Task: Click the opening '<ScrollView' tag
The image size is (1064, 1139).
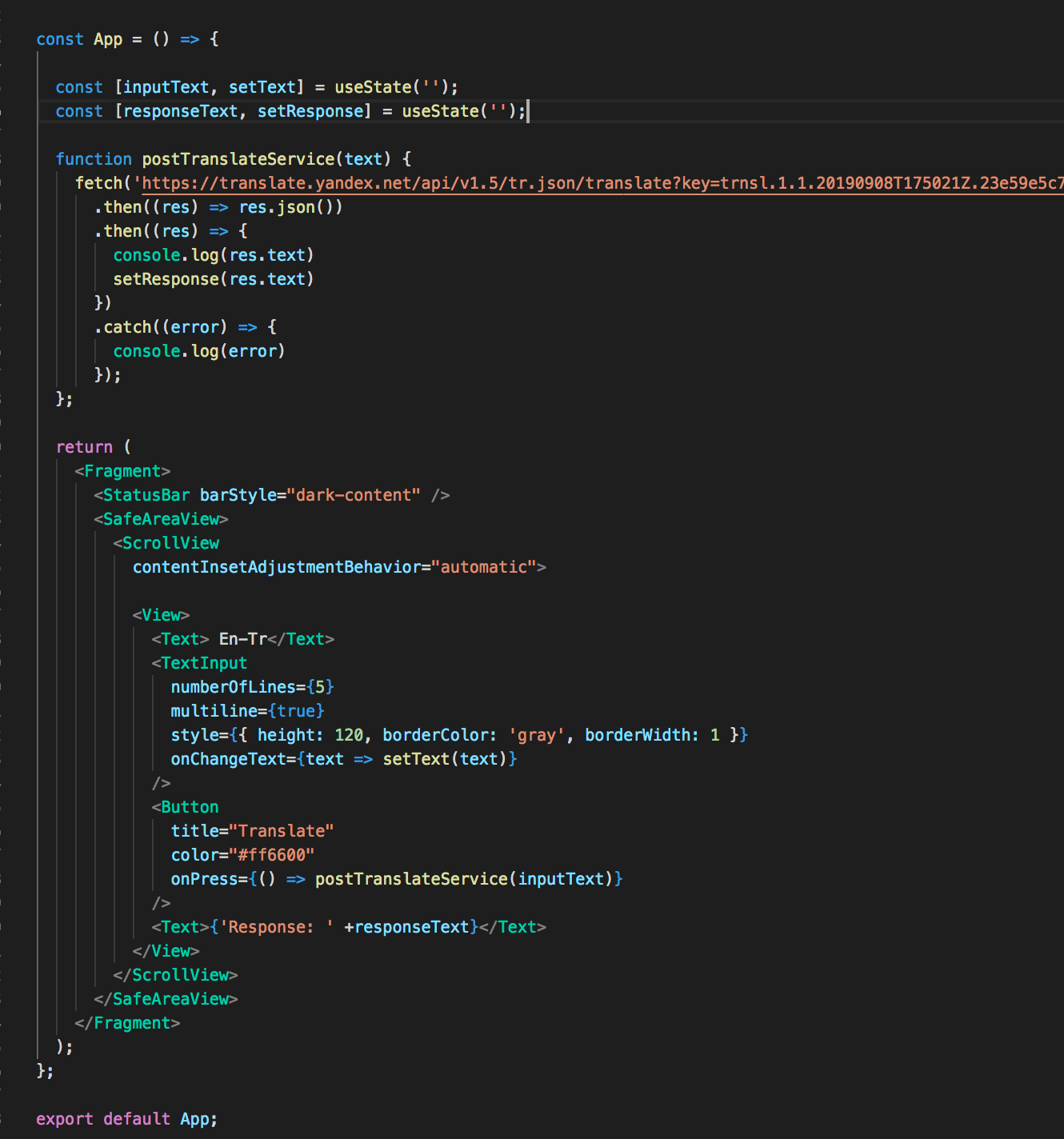Action: [166, 543]
